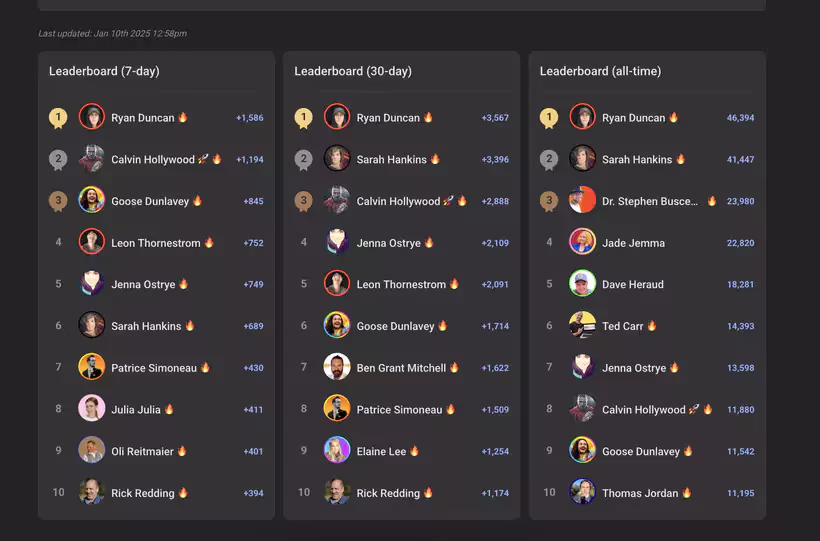Open Dr. Stephen Busce... profile name
Viewport: 820px width, 541px height.
[650, 201]
